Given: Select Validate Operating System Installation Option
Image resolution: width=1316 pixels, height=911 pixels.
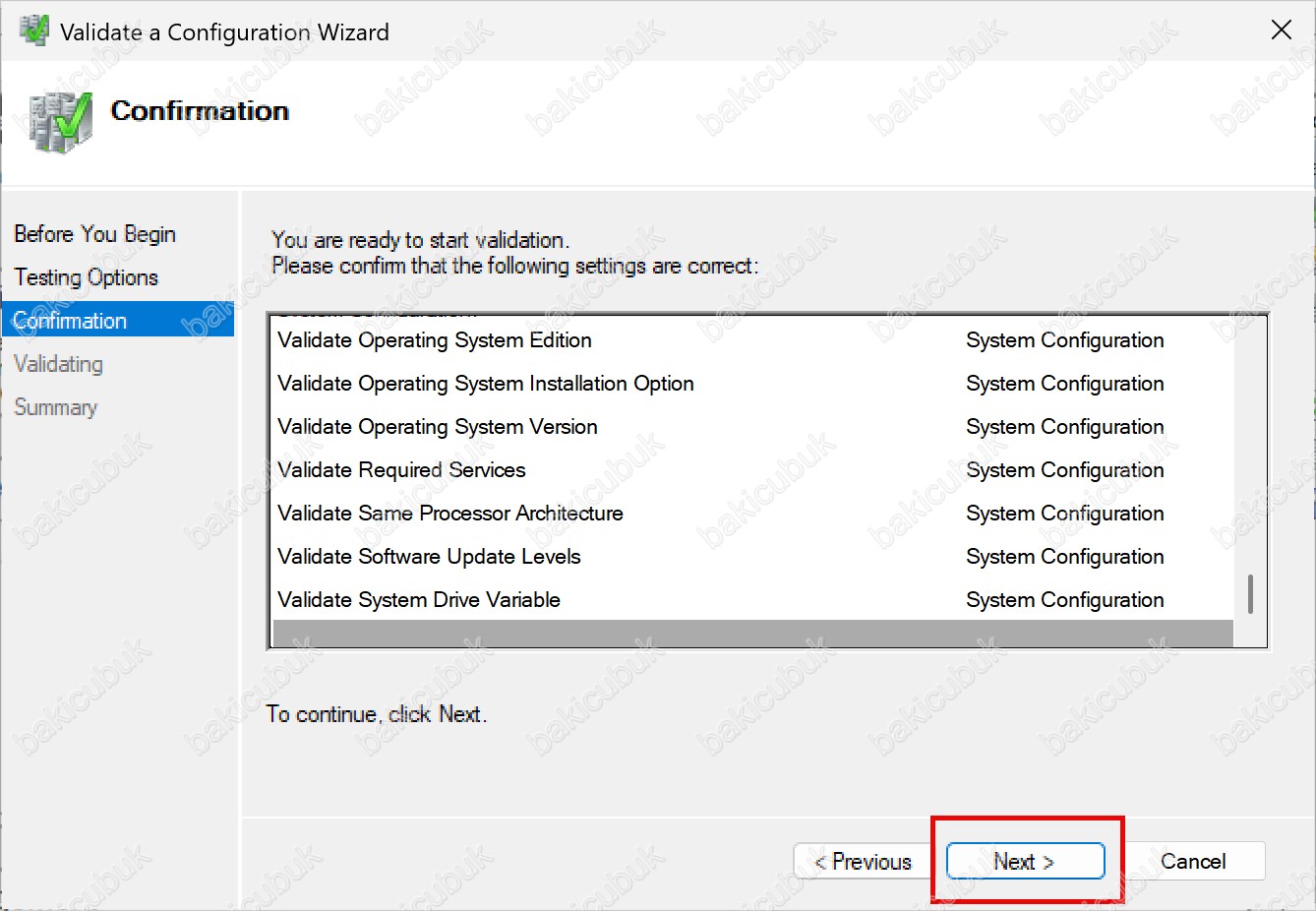Looking at the screenshot, I should (486, 384).
